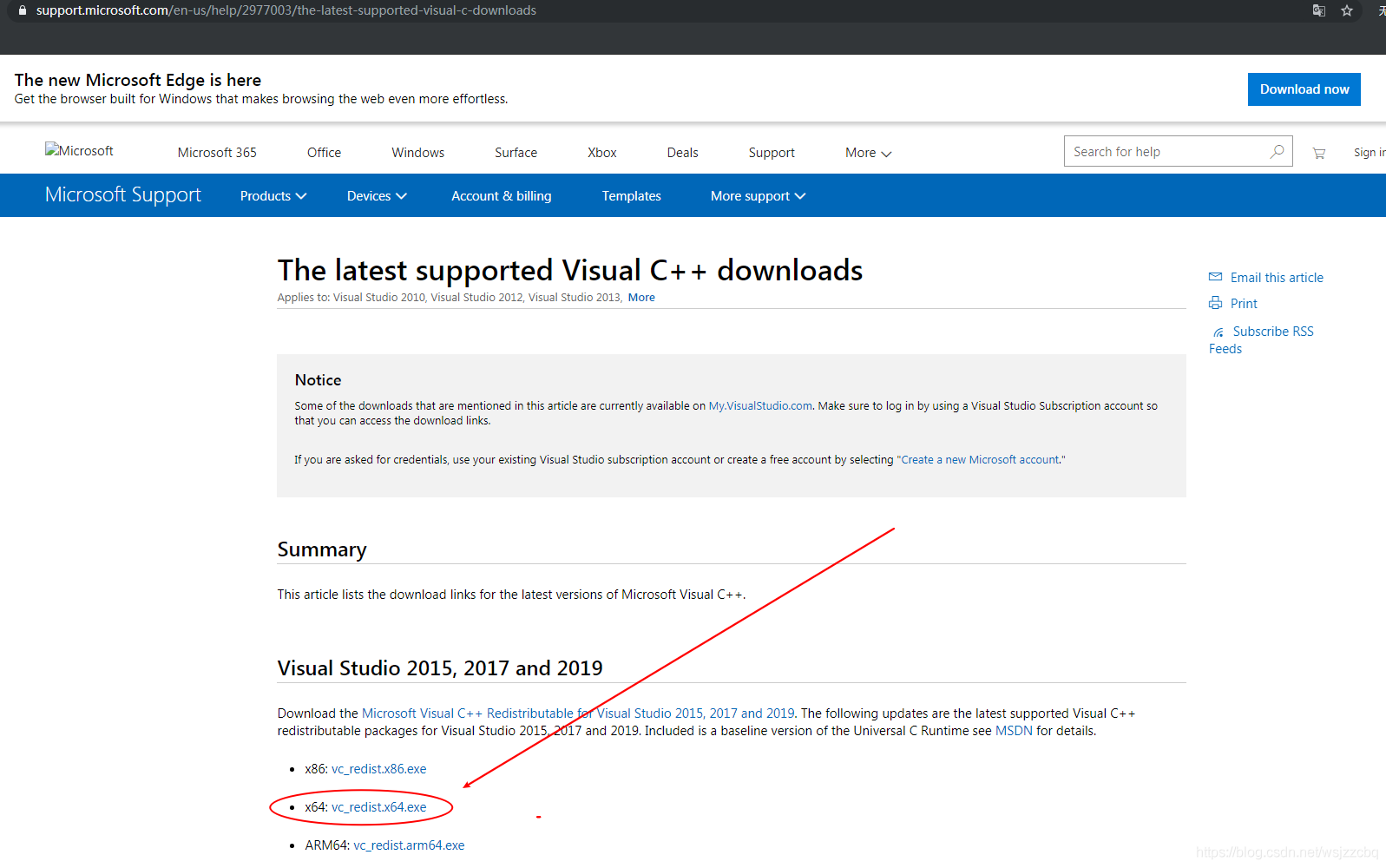The width and height of the screenshot is (1386, 868).
Task: Open the Surface menu item
Action: [x=516, y=153]
